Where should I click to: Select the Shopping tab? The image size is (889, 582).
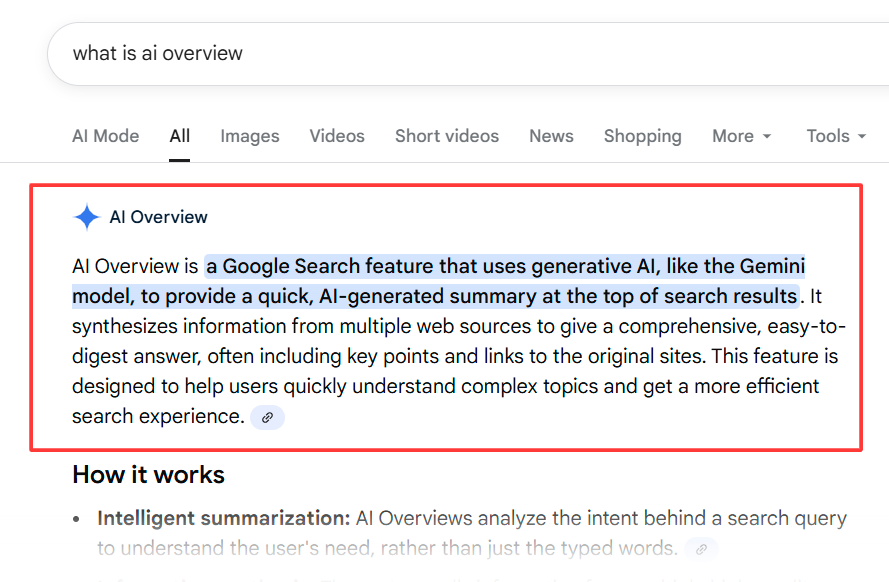pos(642,136)
